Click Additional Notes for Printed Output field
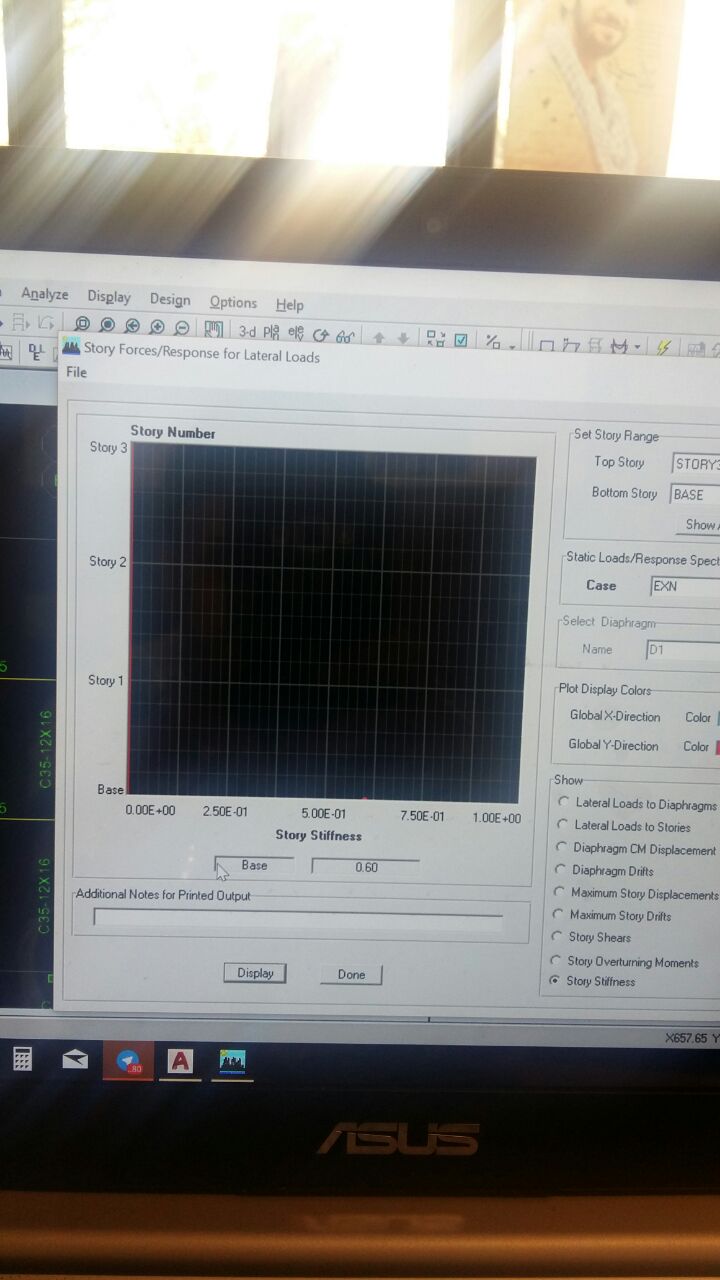Viewport: 720px width, 1280px height. tap(298, 917)
